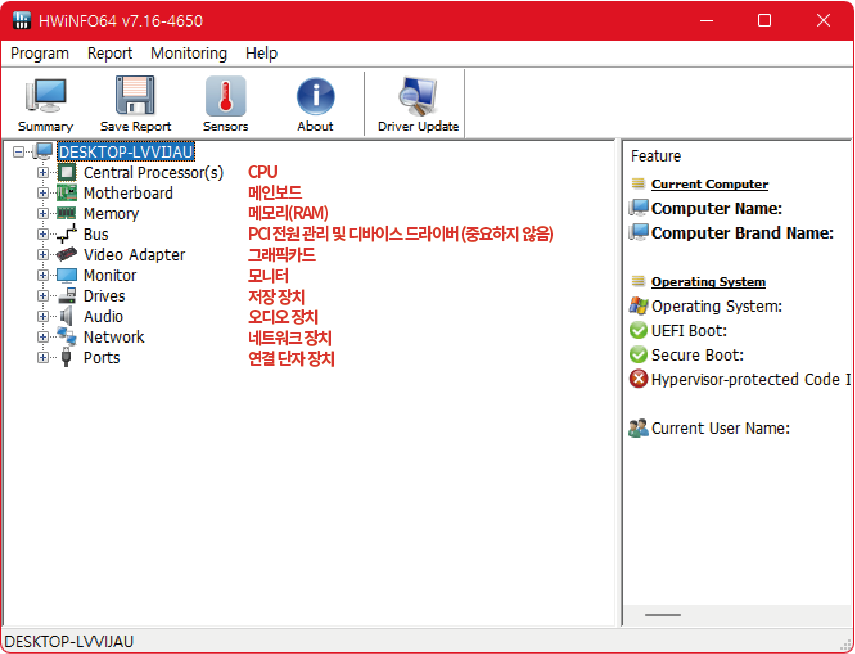The image size is (855, 654).
Task: Click the Audio speaker icon
Action: pyautogui.click(x=66, y=316)
